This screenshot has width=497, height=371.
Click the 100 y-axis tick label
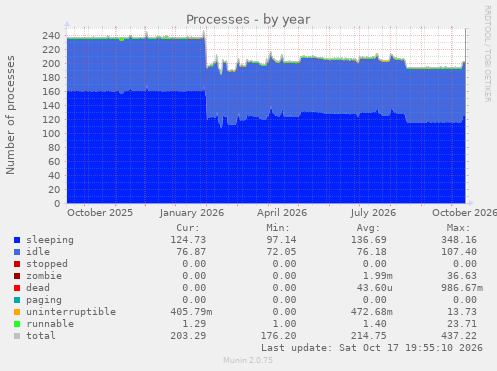pos(51,134)
